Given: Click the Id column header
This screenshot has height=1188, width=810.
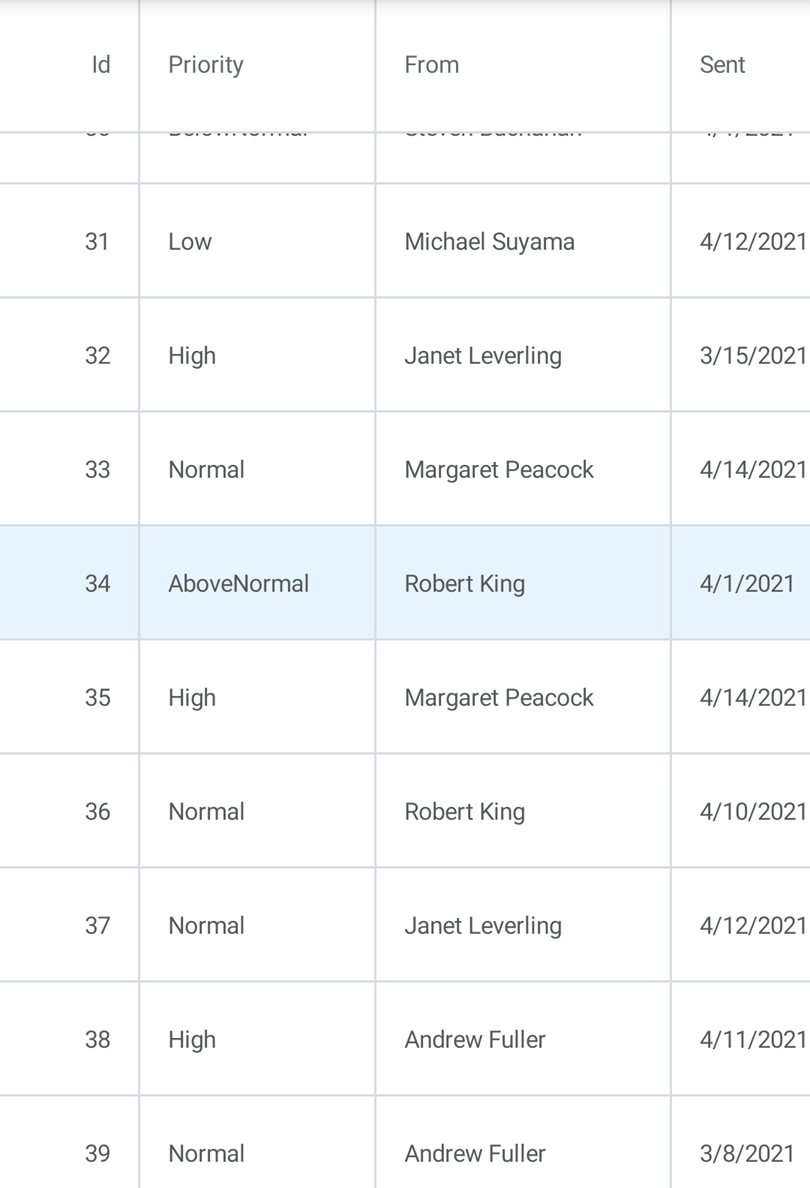Looking at the screenshot, I should click(100, 65).
